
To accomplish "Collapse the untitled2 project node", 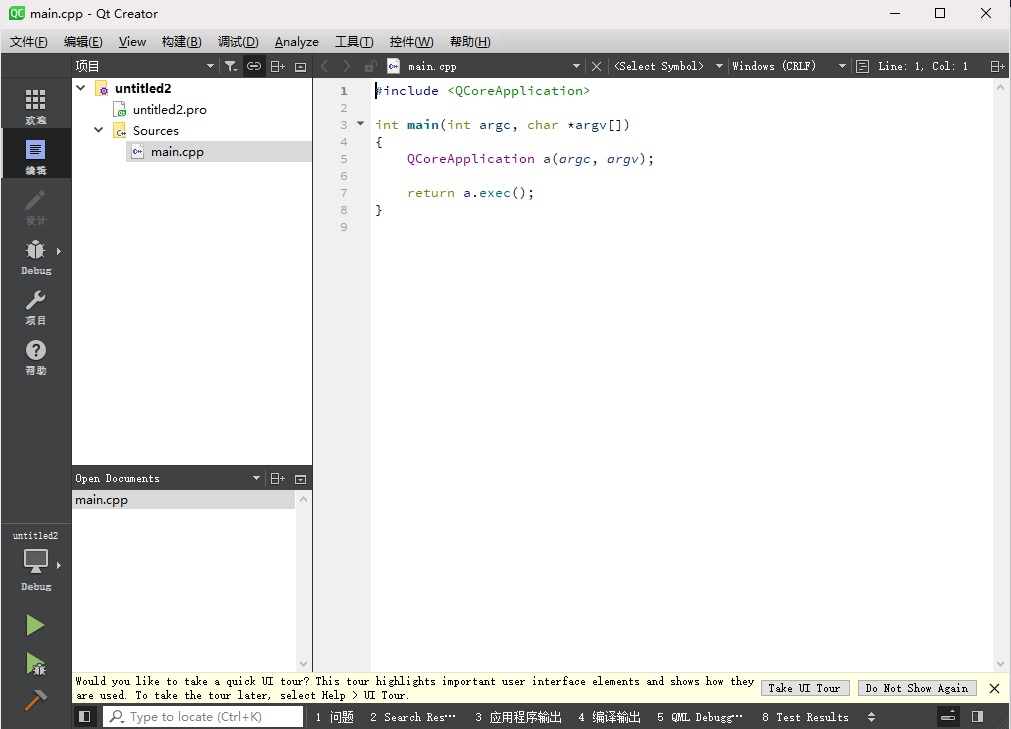I will (x=81, y=88).
